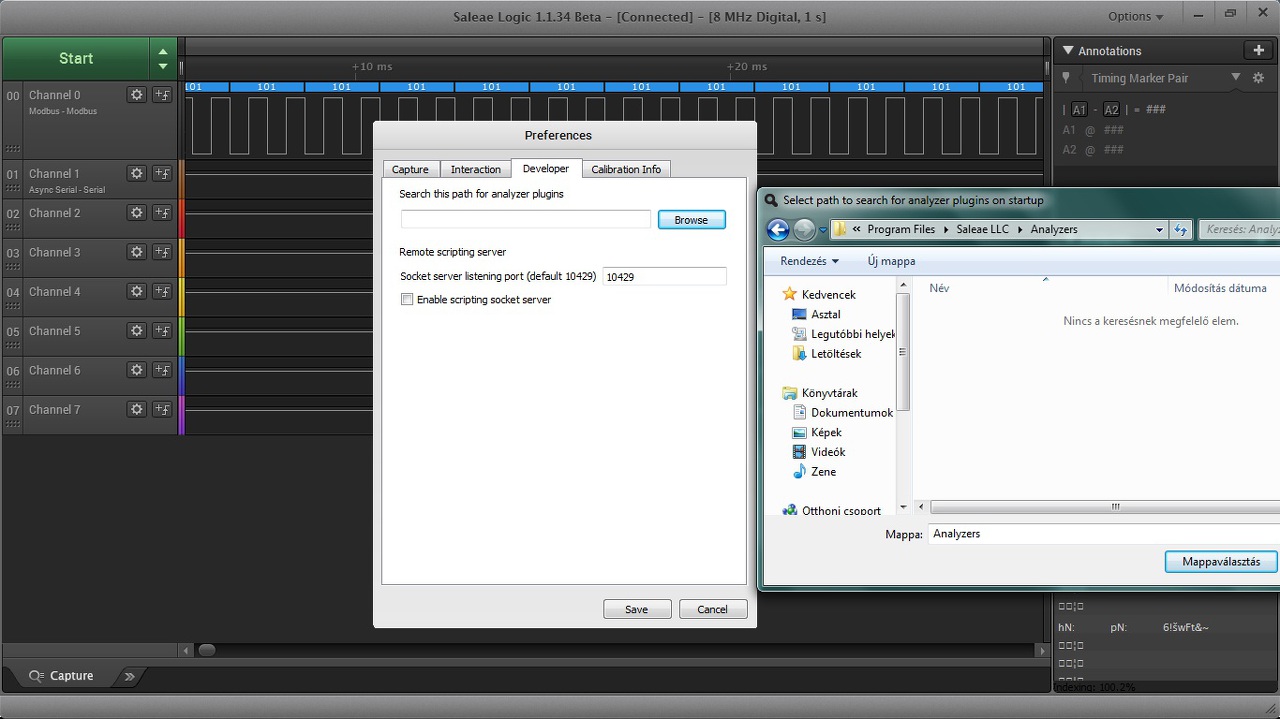Screen dimensions: 1280x719
Task: Open Channel 6 settings gear
Action: (x=137, y=370)
